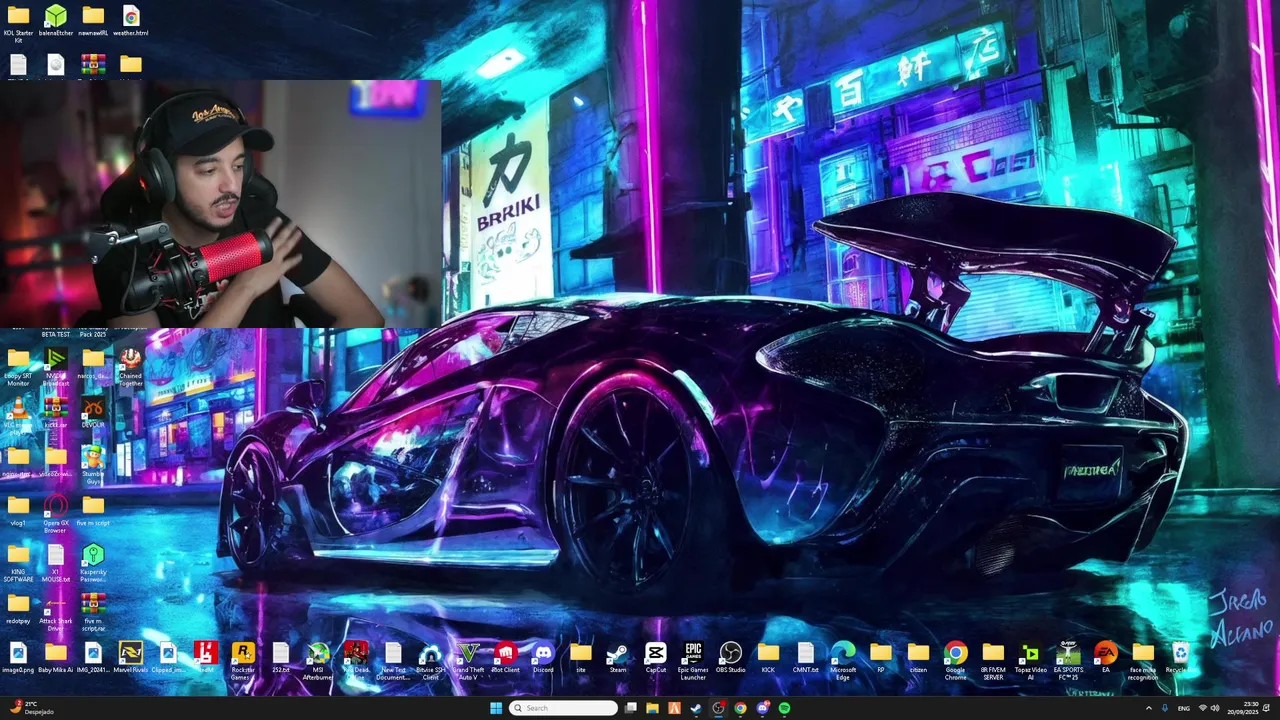Viewport: 1280px width, 720px height.
Task: Launch Rockstar Games Launcher shortcut
Action: tap(243, 660)
